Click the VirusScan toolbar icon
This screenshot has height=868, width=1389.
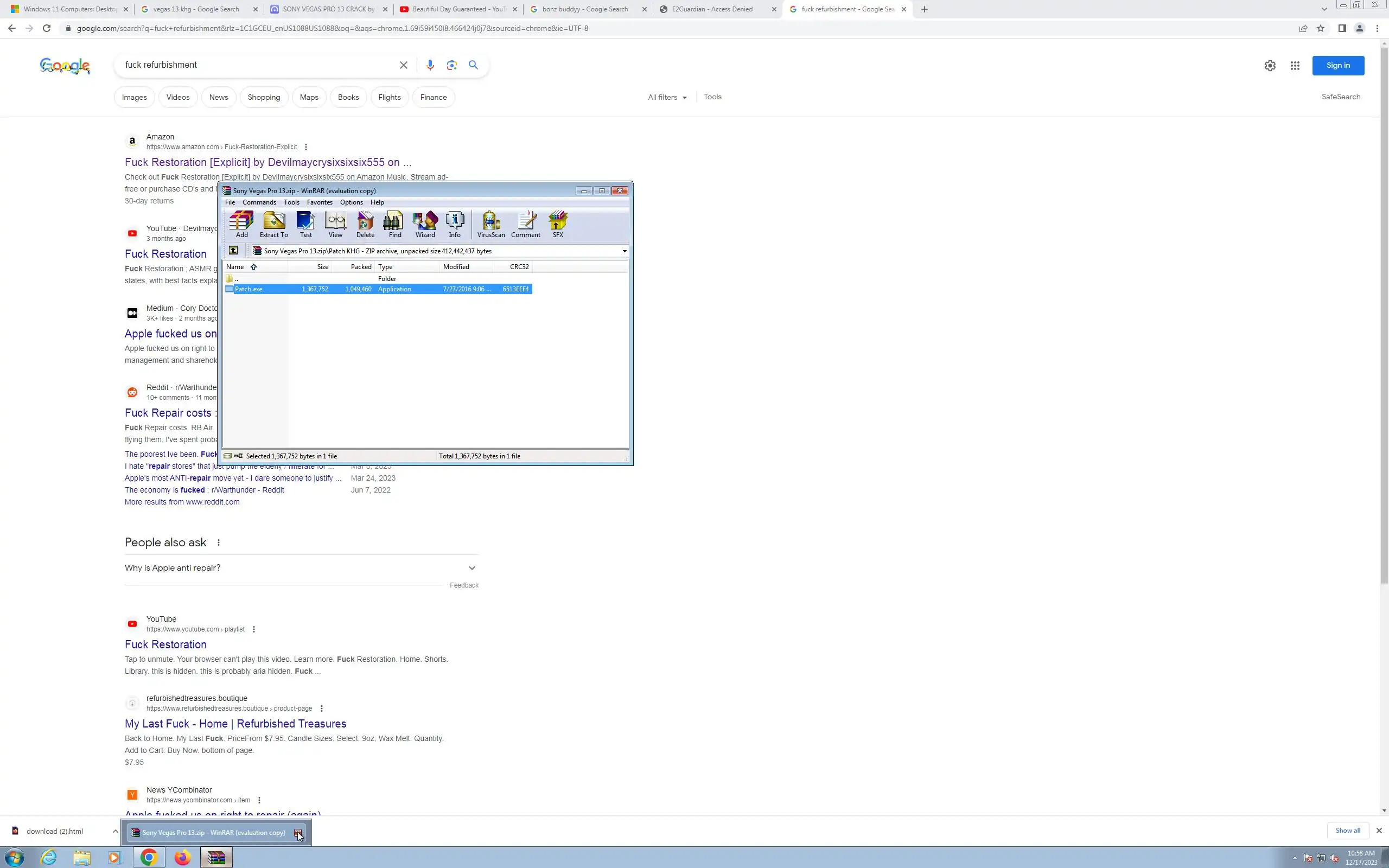(x=490, y=224)
